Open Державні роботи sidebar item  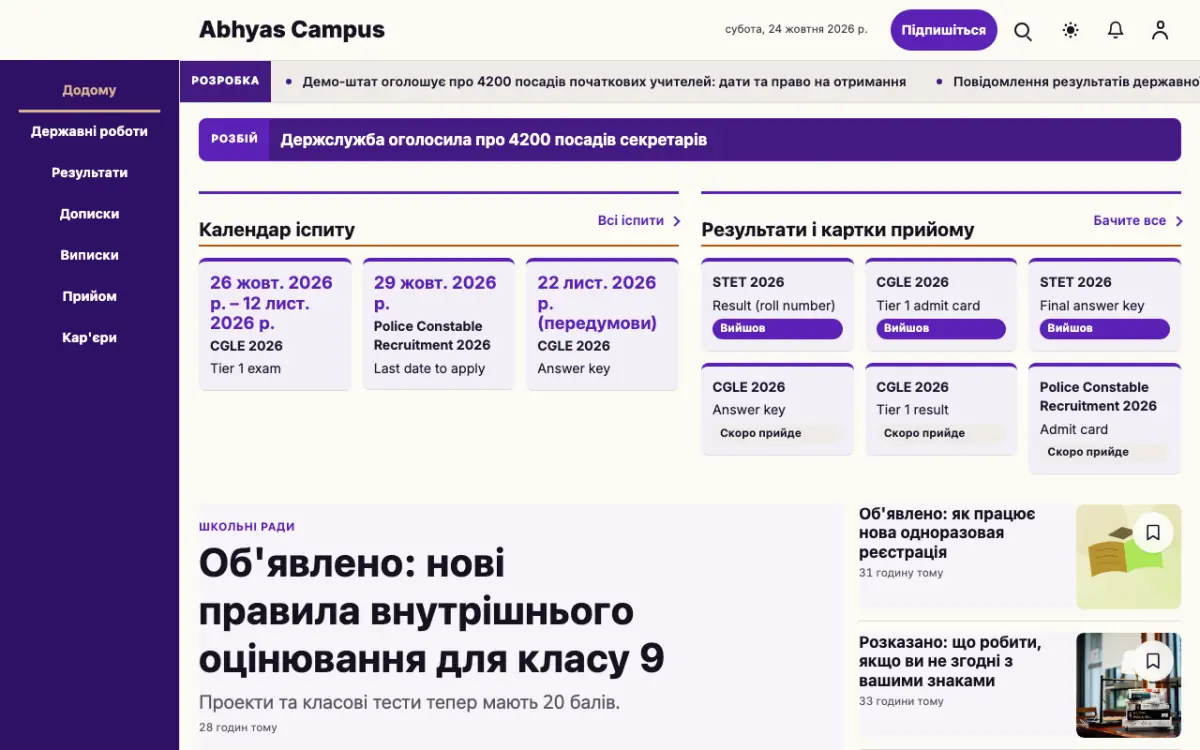pos(90,131)
